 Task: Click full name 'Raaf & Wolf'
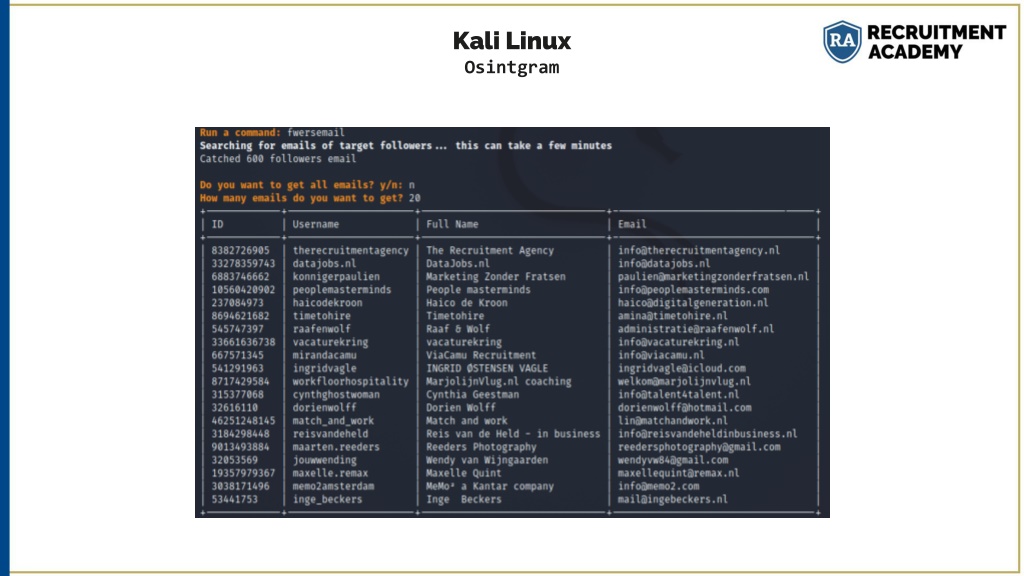(x=458, y=328)
